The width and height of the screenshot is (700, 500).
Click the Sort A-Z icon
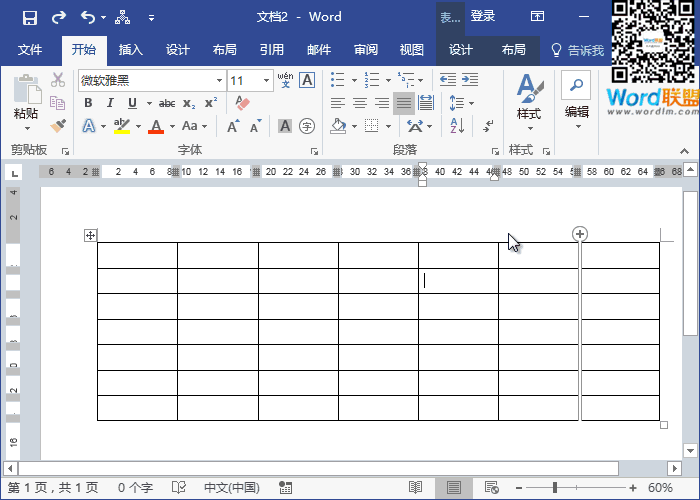pyautogui.click(x=457, y=126)
